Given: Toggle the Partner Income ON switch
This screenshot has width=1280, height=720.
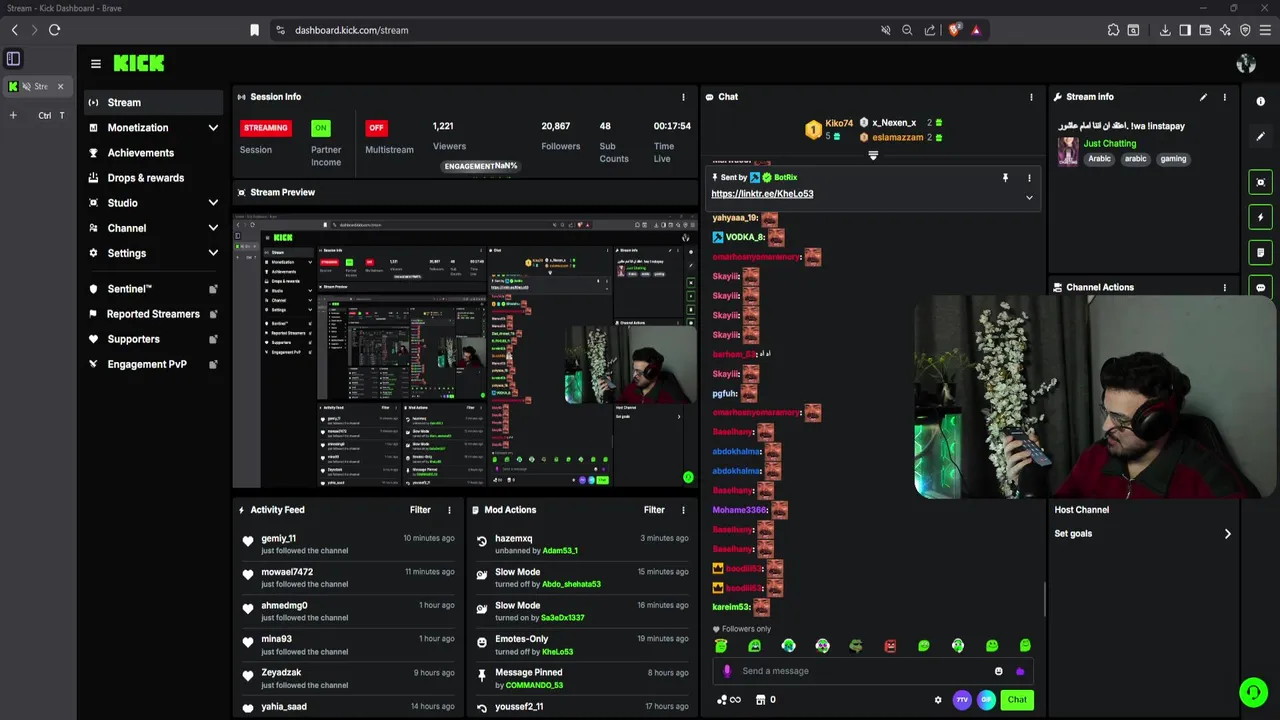Looking at the screenshot, I should click(320, 128).
